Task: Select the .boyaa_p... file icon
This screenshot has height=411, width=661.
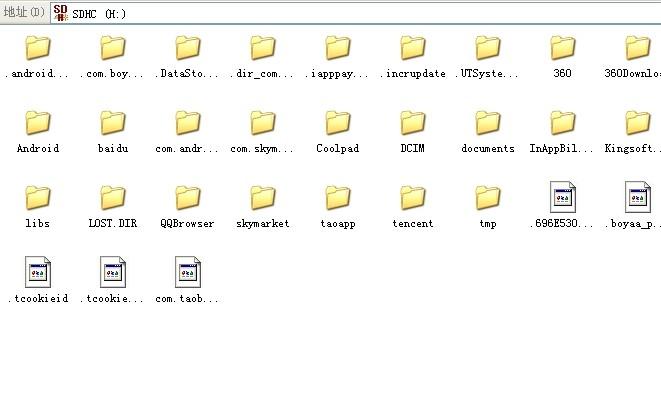Action: (638, 197)
